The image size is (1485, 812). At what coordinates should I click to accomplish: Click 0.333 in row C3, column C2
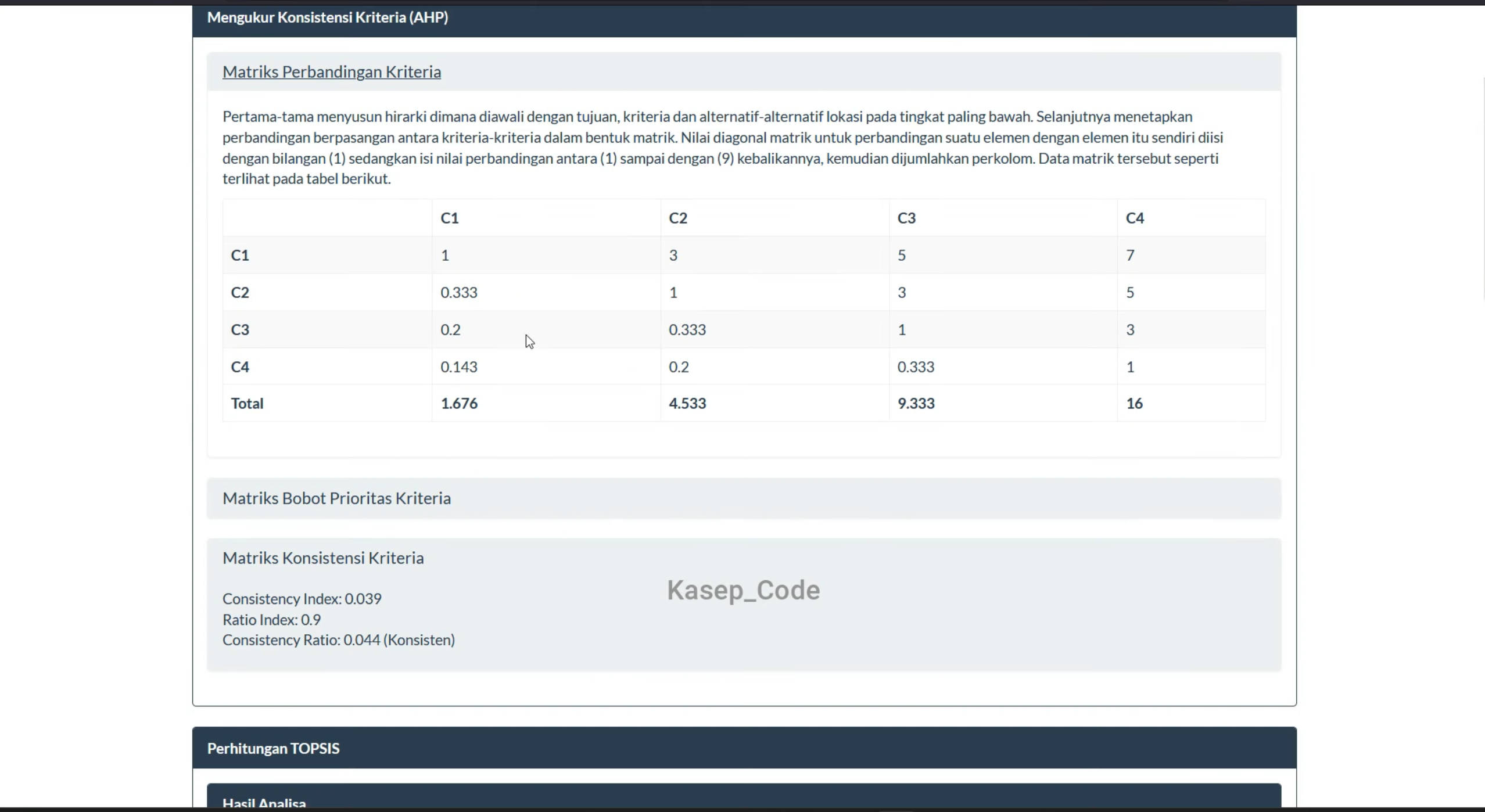687,329
